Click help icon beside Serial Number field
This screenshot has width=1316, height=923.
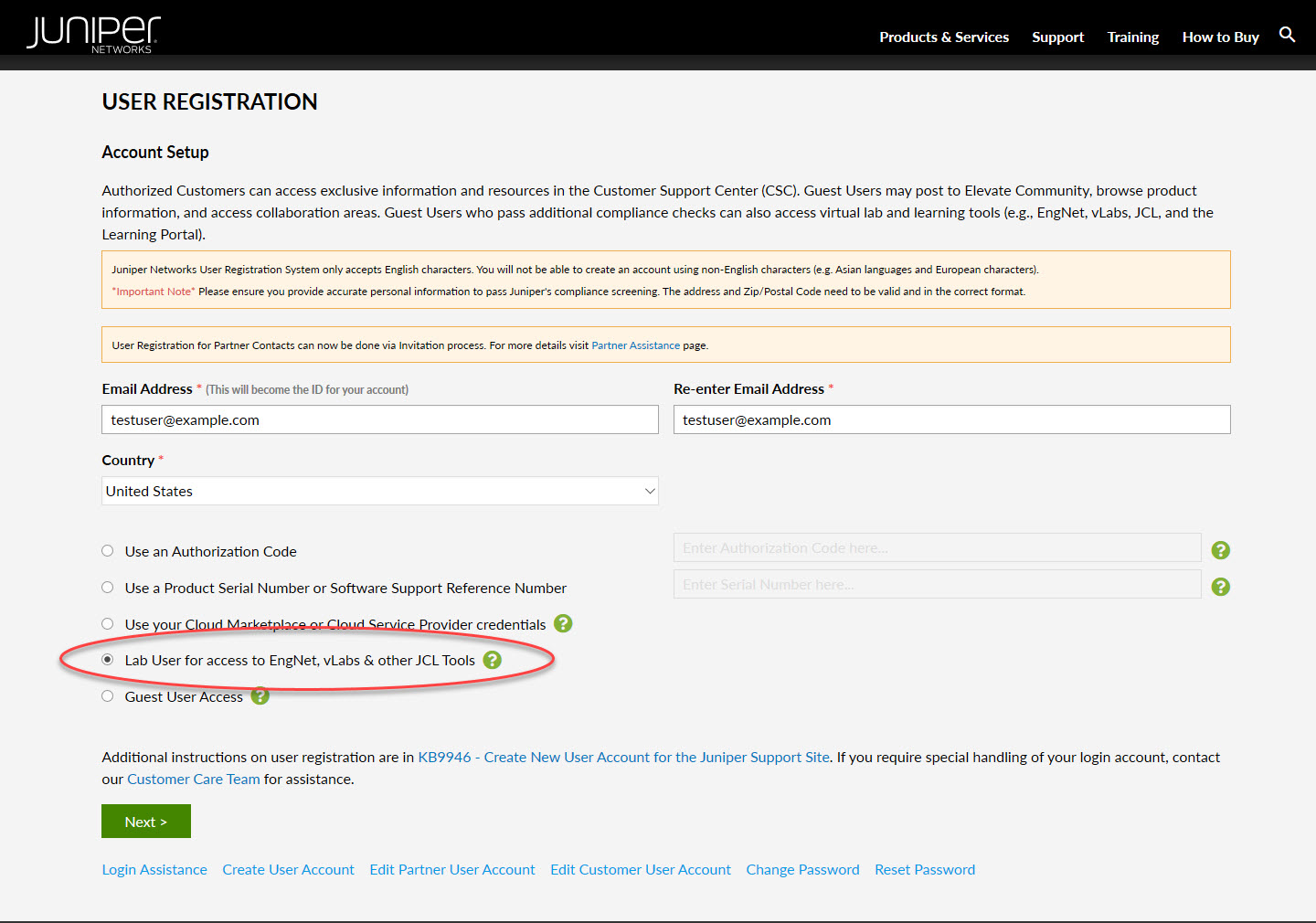(1220, 587)
